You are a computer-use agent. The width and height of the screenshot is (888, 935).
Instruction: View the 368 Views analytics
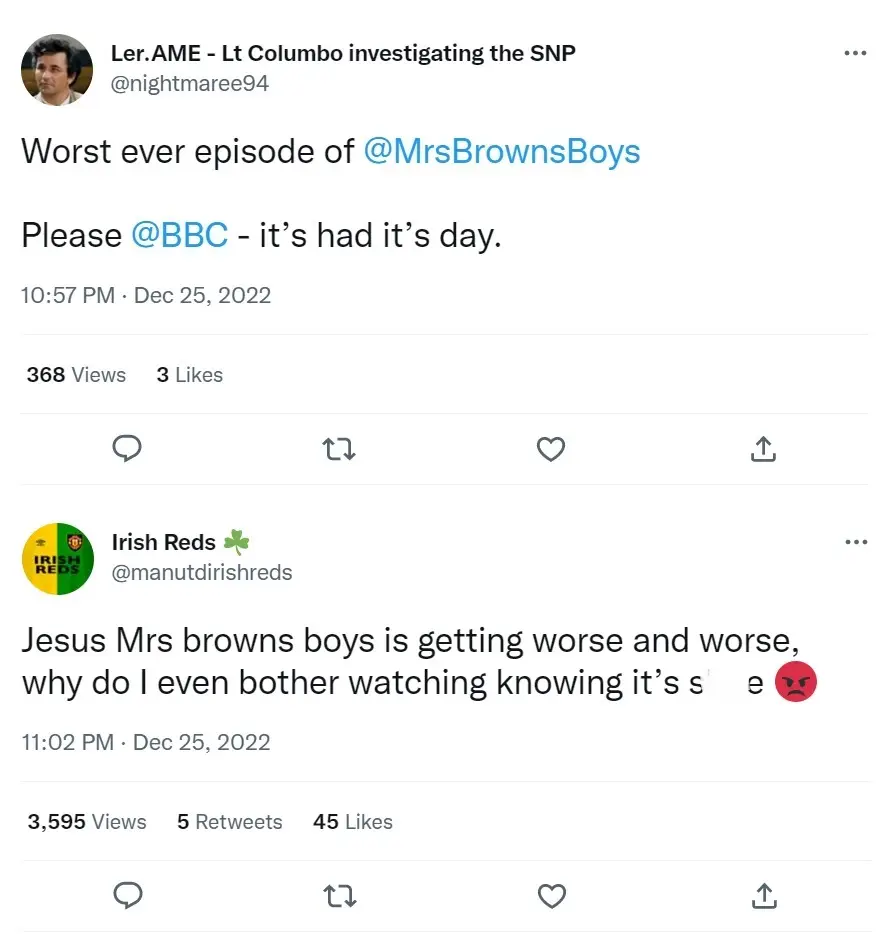point(74,375)
